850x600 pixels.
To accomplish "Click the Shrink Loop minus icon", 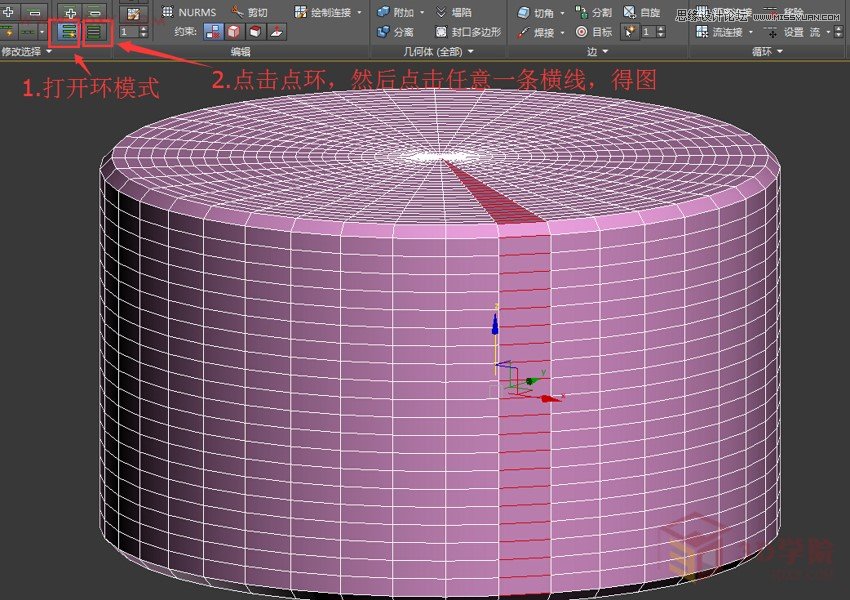I will (95, 12).
